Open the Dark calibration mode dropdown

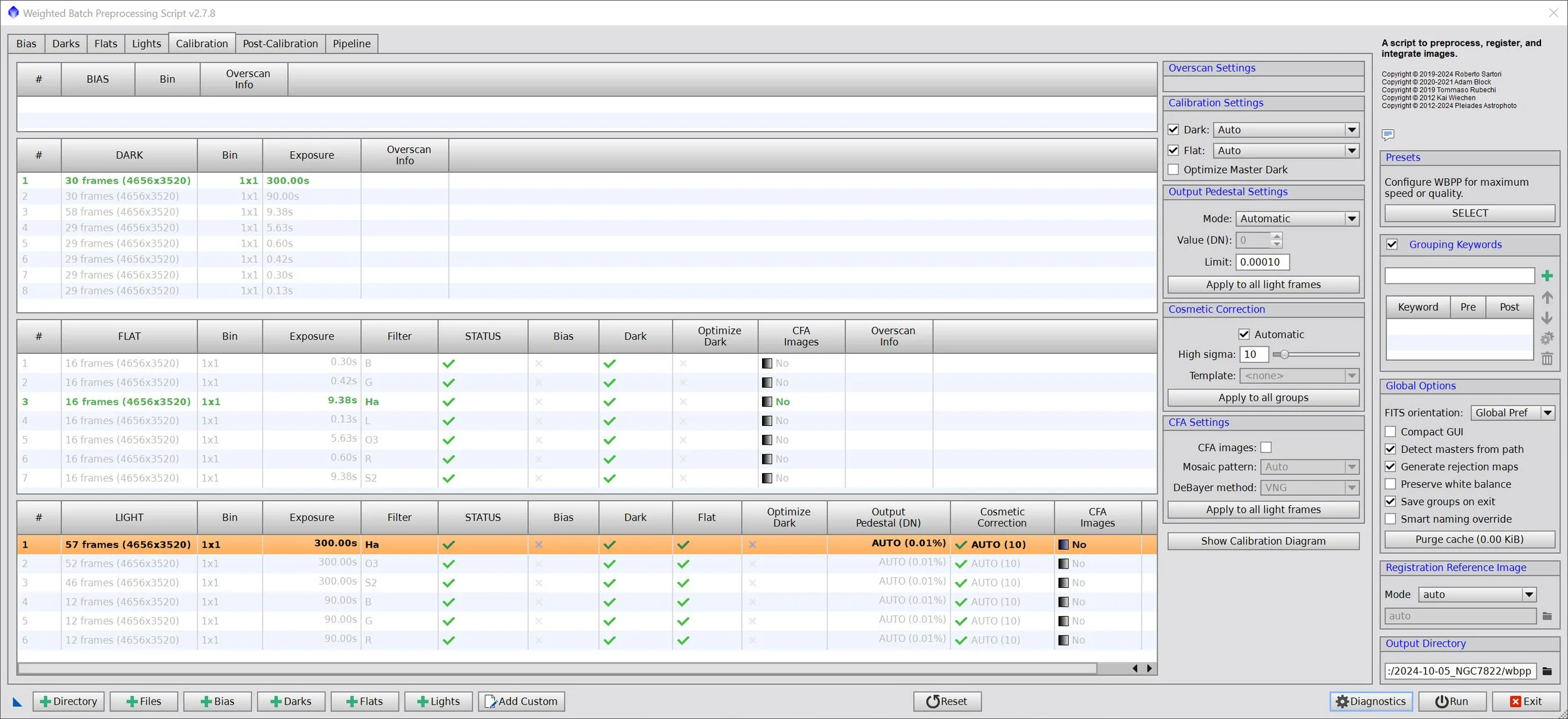tap(1351, 130)
